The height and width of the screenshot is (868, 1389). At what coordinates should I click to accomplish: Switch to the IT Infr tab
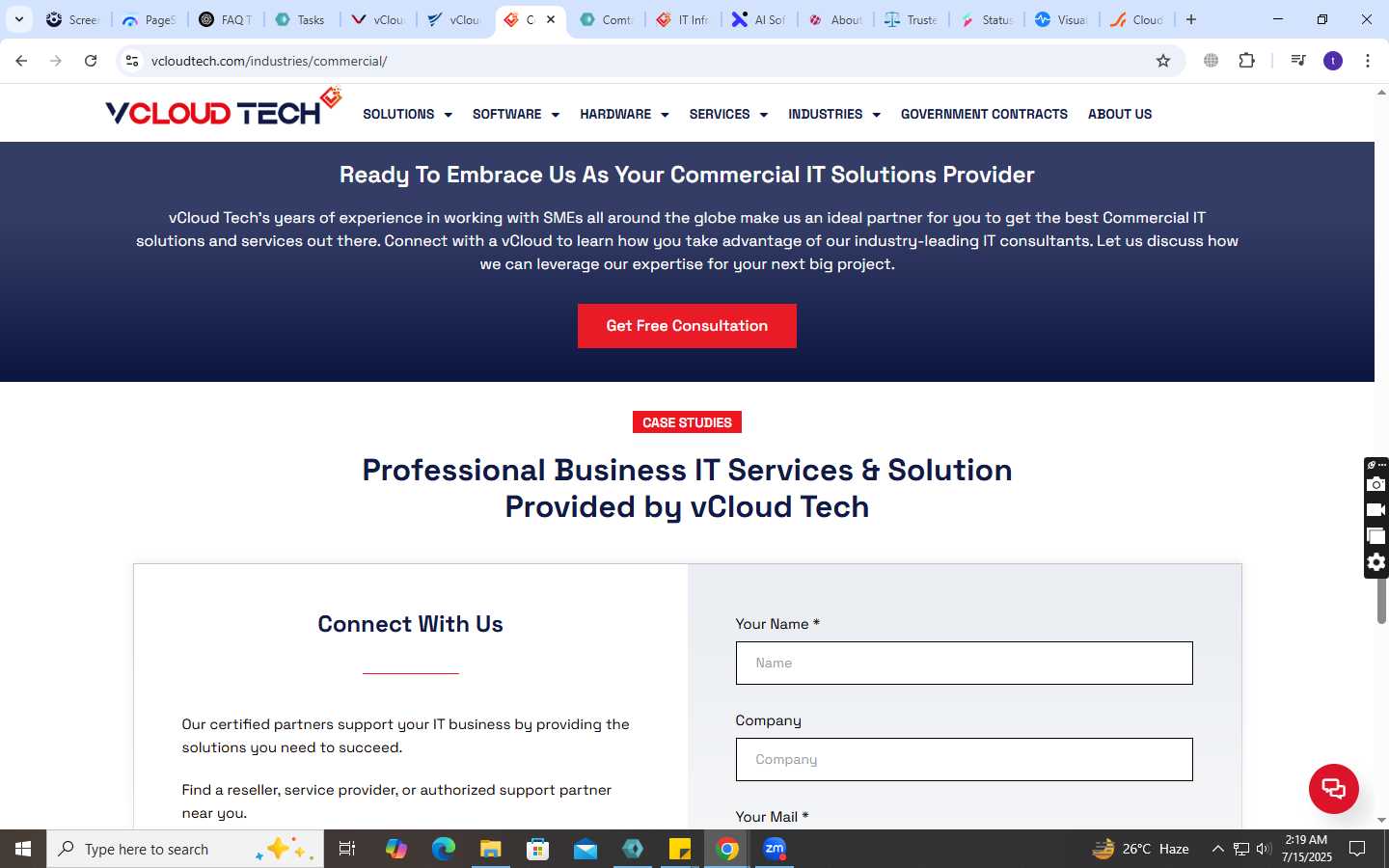click(683, 19)
